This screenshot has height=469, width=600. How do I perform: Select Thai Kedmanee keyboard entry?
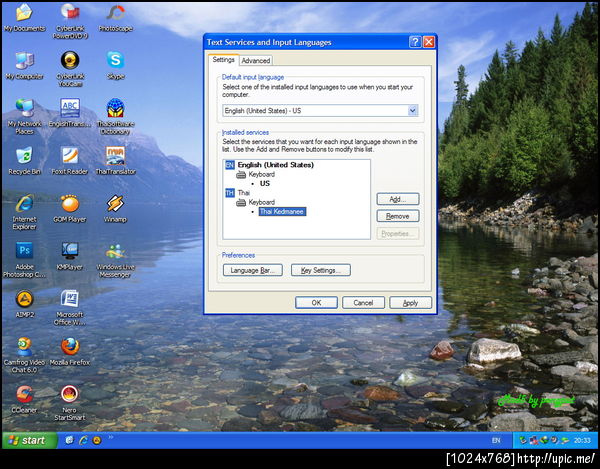tap(282, 212)
